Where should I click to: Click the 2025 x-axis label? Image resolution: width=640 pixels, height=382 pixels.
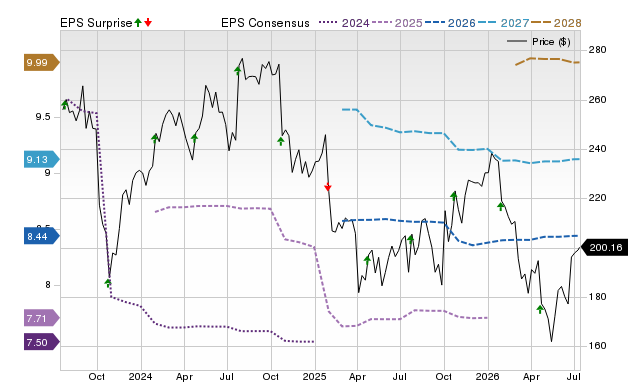pos(314,376)
